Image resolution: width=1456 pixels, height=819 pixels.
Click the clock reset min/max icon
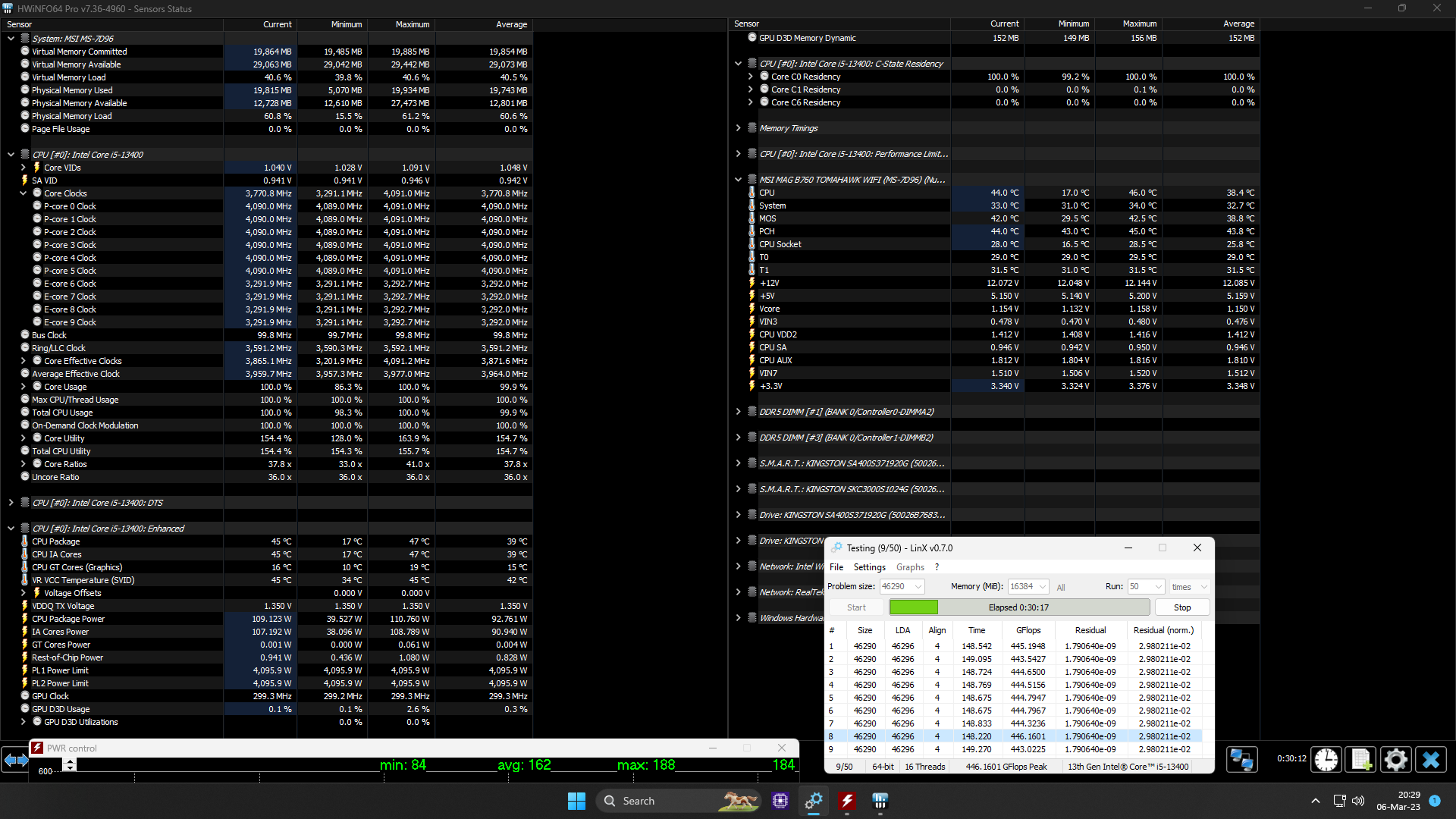pyautogui.click(x=1326, y=759)
